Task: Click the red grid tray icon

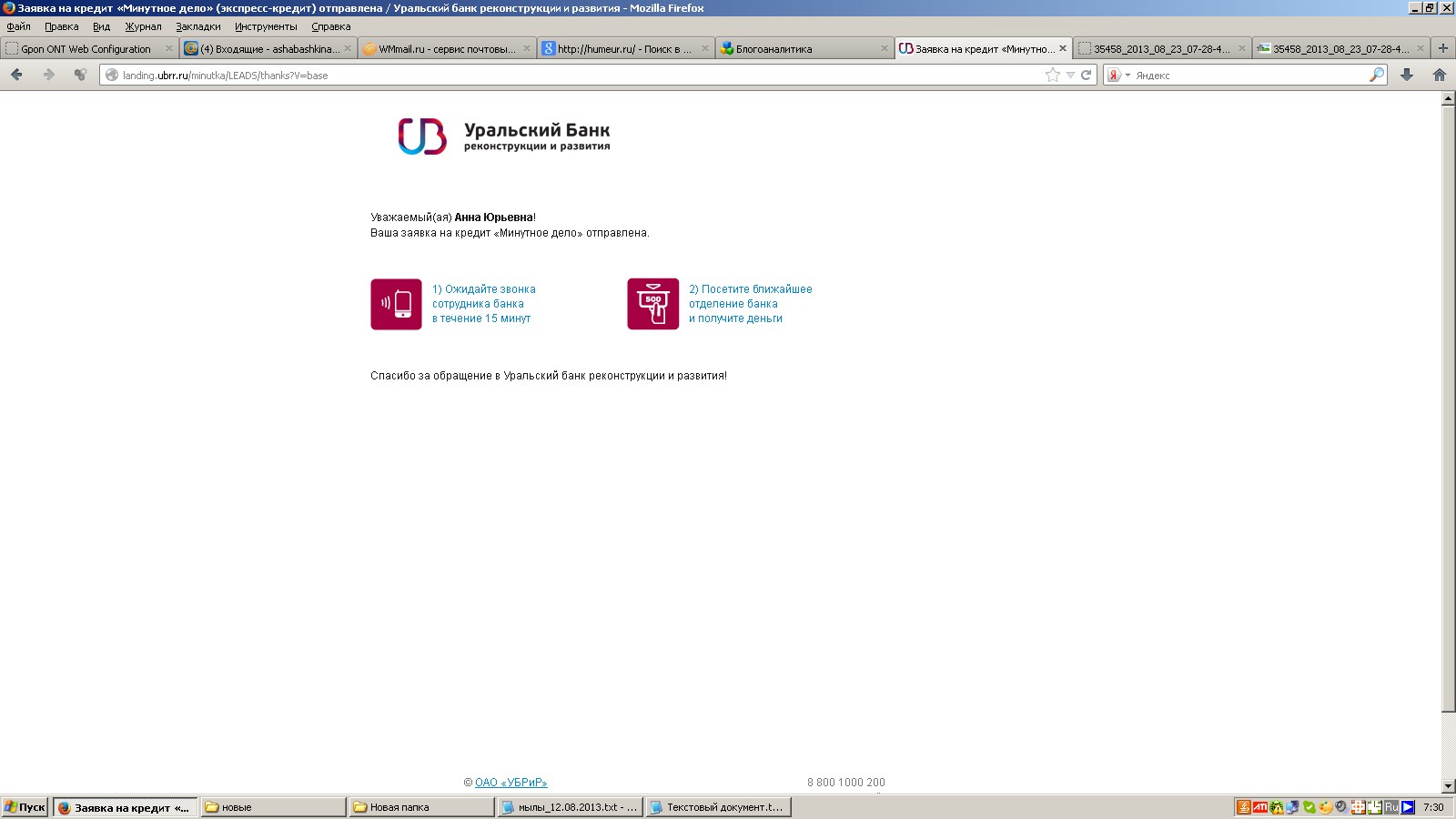Action: pos(1358,807)
